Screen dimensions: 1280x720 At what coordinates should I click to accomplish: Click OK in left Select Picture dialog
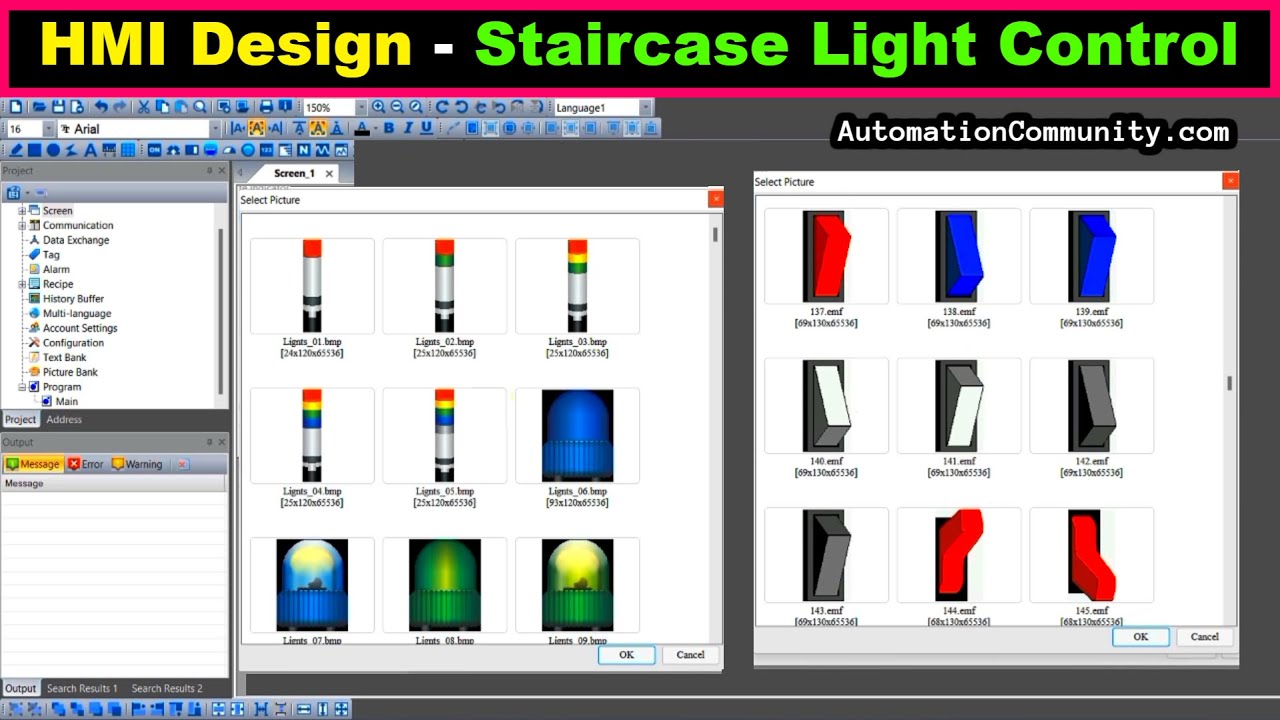tap(626, 655)
